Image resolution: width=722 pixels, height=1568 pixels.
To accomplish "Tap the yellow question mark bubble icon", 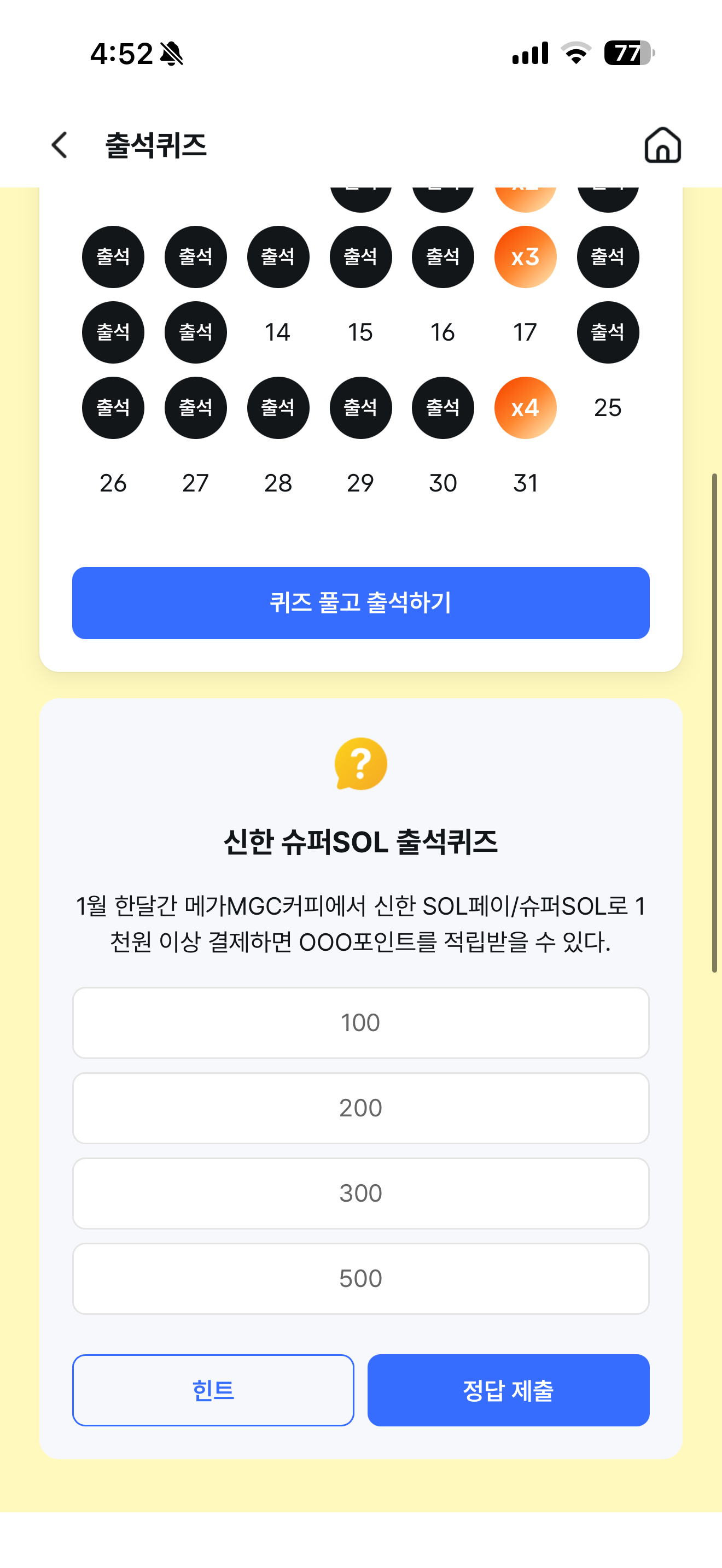I will [360, 763].
